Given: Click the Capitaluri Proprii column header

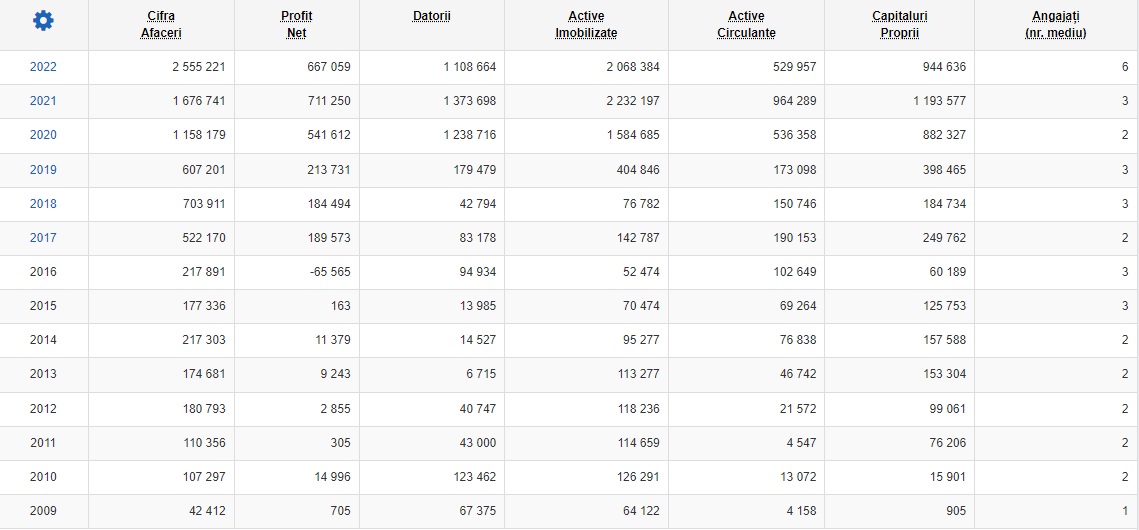Looking at the screenshot, I should point(899,25).
